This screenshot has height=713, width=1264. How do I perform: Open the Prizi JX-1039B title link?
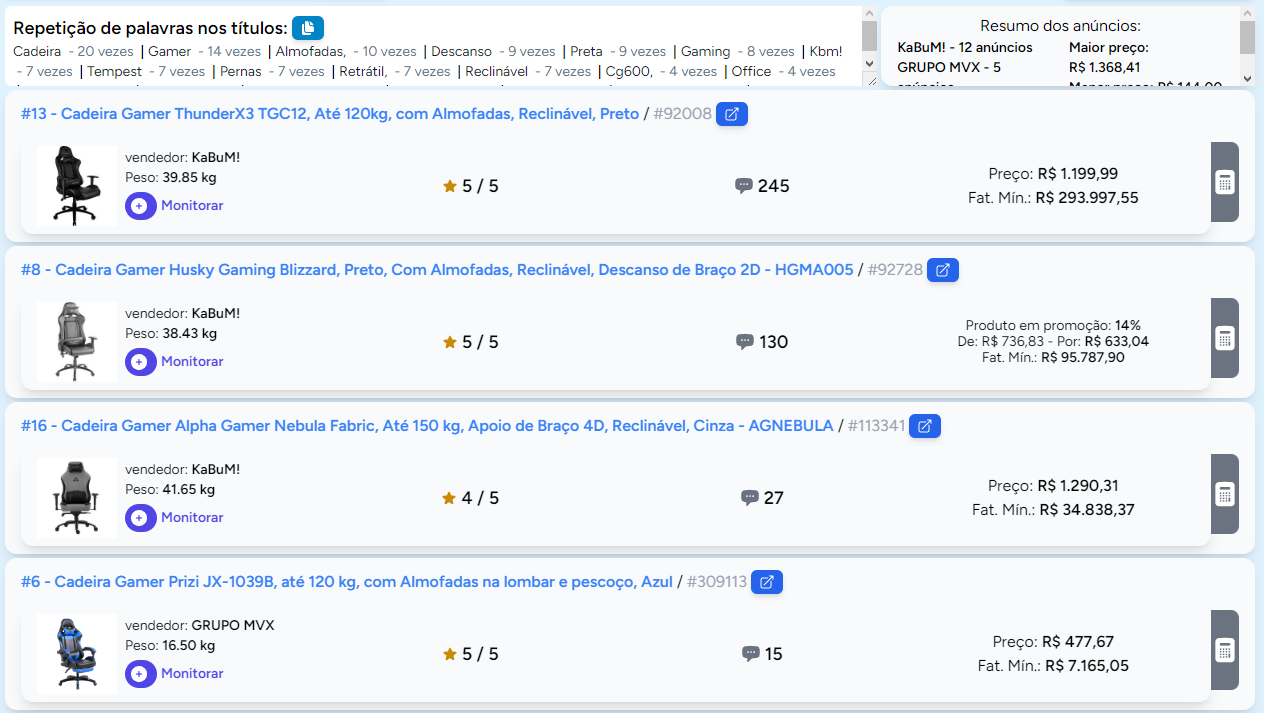pyautogui.click(x=347, y=582)
